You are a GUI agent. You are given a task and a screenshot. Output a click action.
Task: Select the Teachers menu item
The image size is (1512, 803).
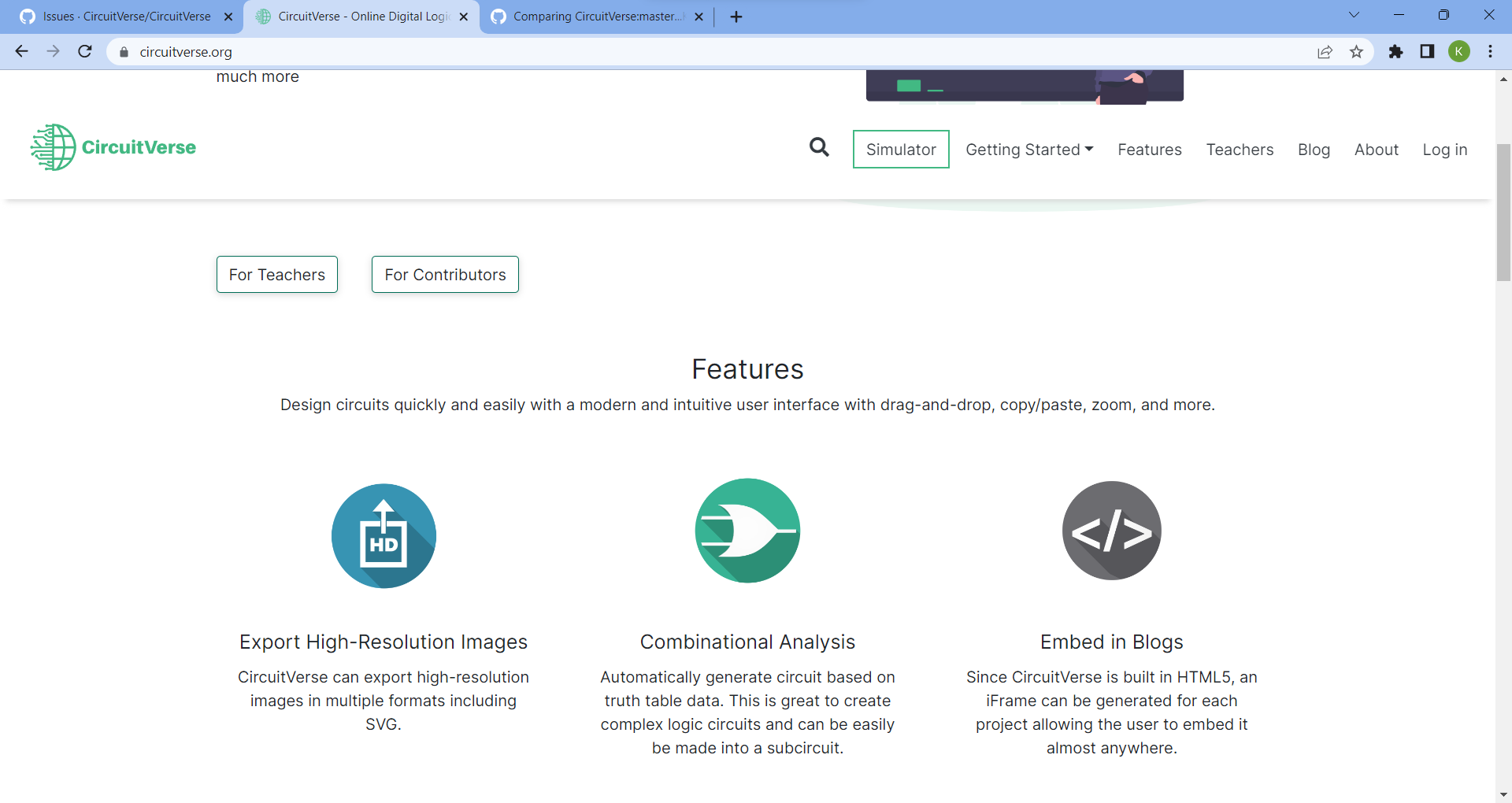click(x=1240, y=150)
